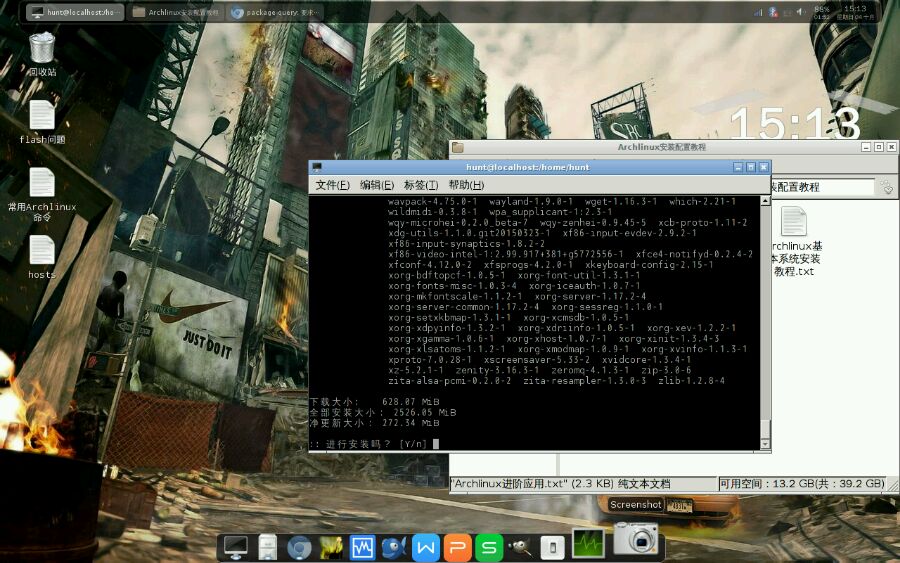900x563 pixels.
Task: Click the 净更新大小 272.34 MiB line
Action: [374, 423]
